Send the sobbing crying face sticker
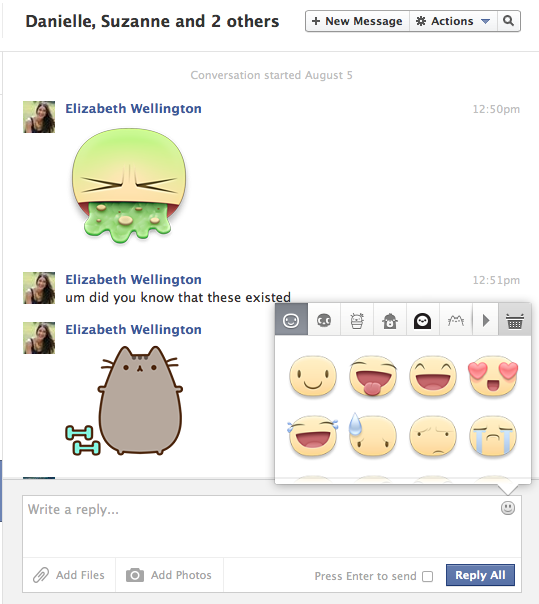 point(493,436)
